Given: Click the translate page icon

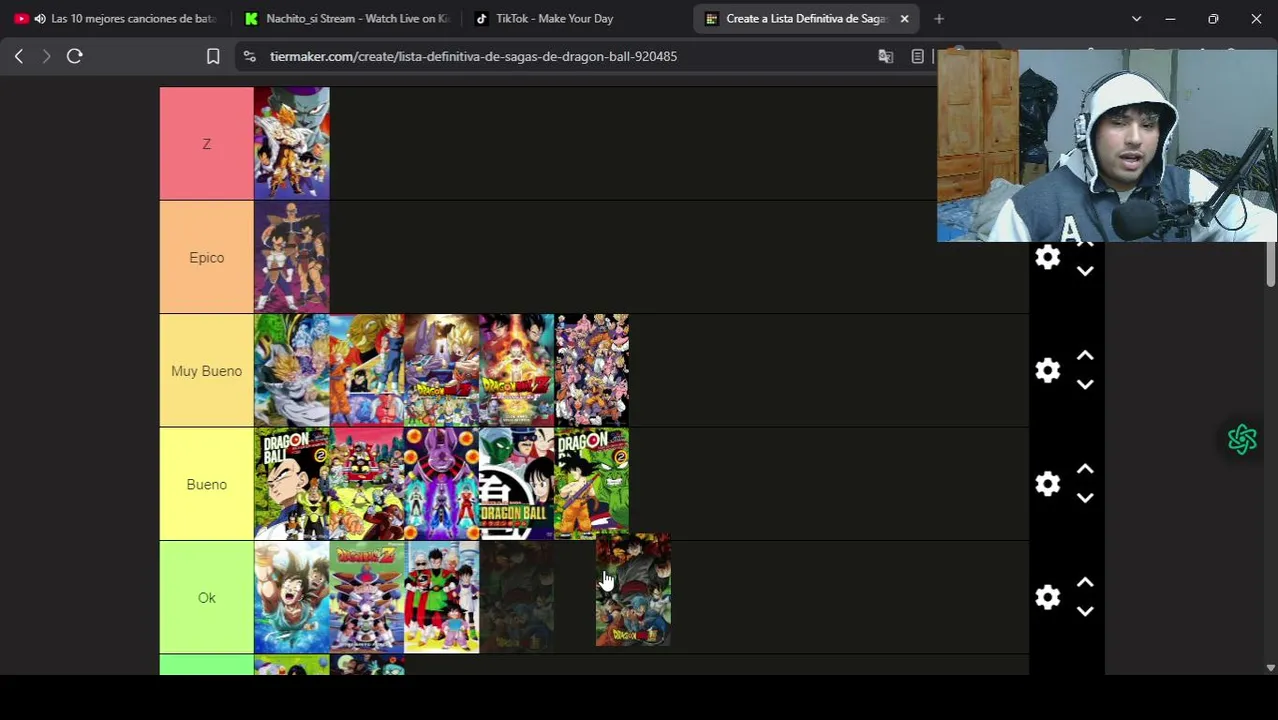Looking at the screenshot, I should [885, 57].
